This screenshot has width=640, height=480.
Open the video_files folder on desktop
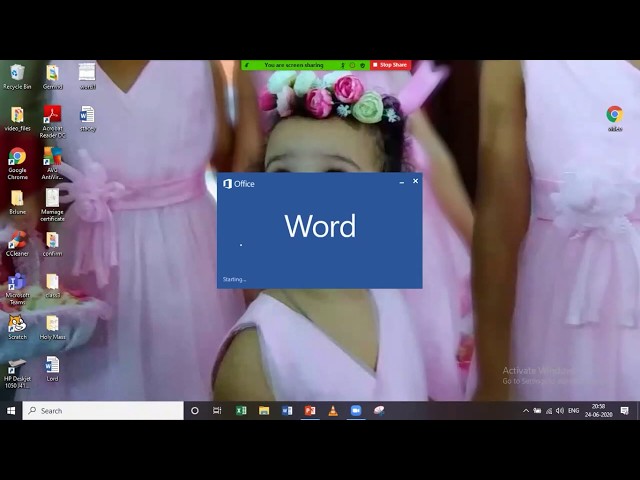(x=17, y=118)
